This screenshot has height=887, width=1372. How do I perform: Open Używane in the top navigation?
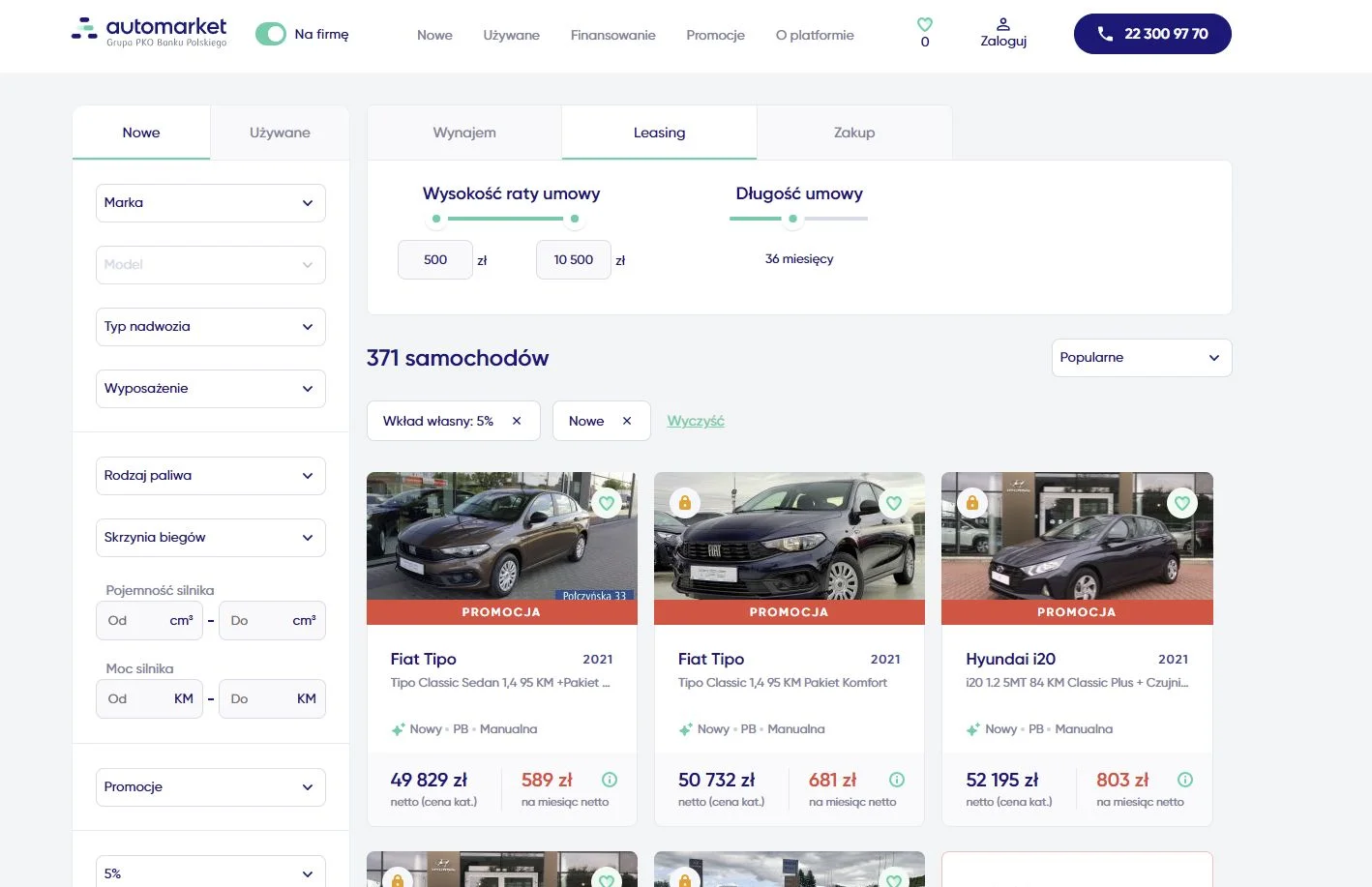tap(512, 35)
